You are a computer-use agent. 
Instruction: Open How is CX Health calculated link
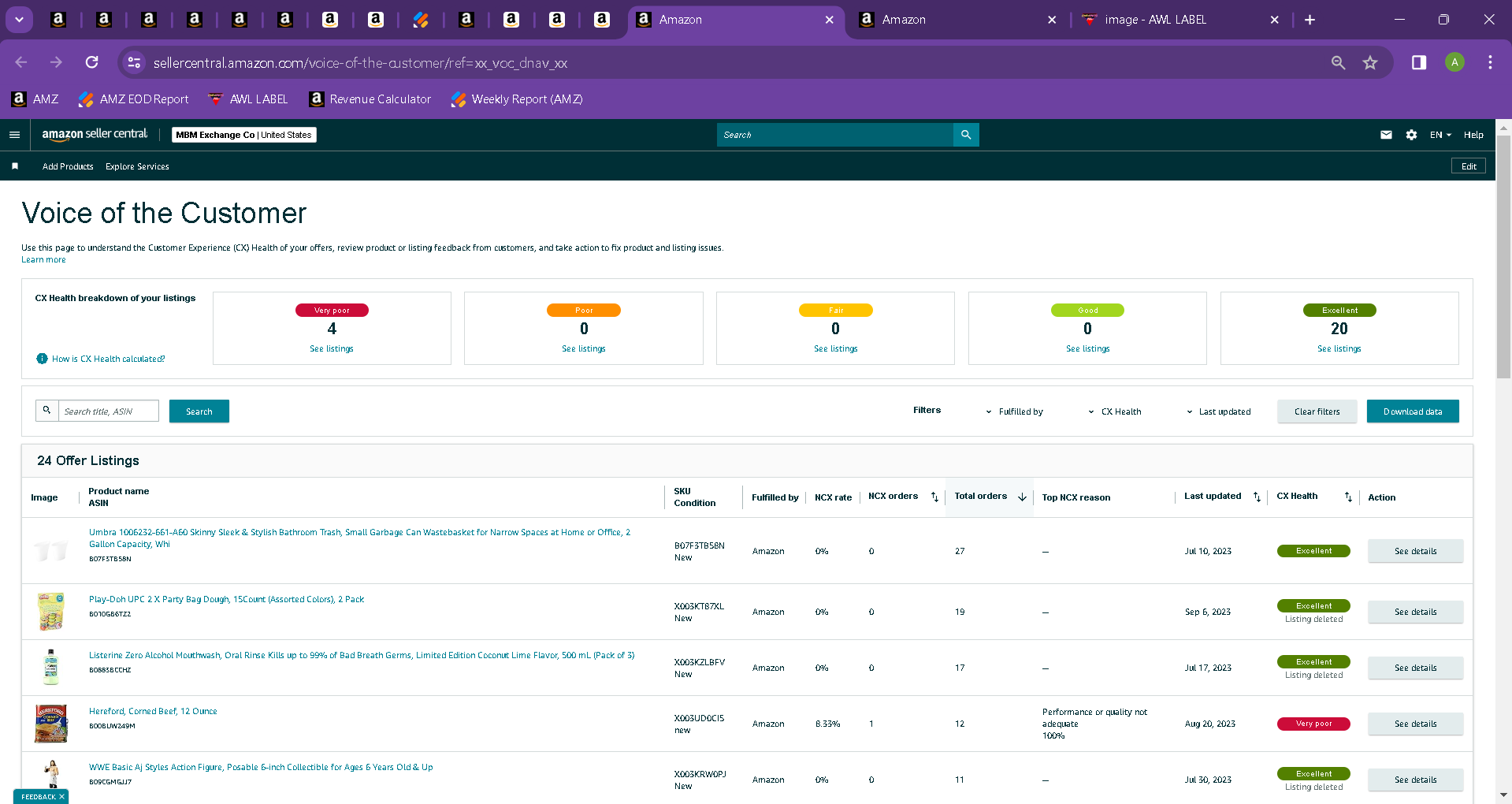(108, 359)
